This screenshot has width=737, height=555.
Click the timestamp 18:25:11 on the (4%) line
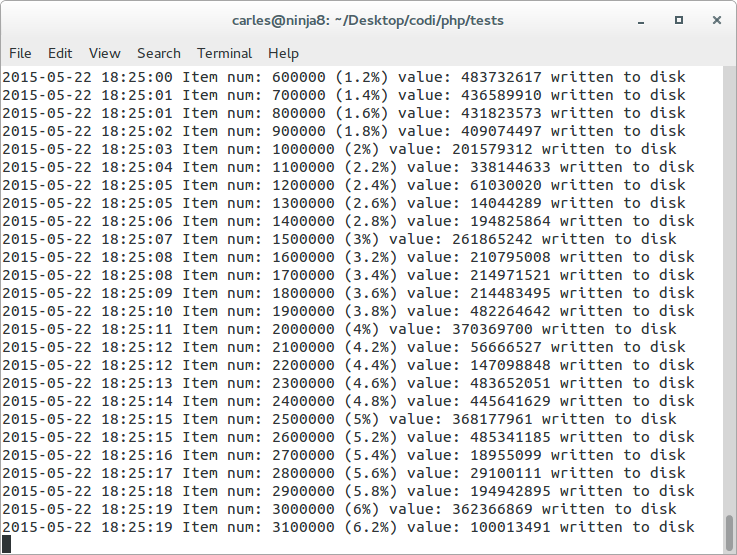pos(137,329)
